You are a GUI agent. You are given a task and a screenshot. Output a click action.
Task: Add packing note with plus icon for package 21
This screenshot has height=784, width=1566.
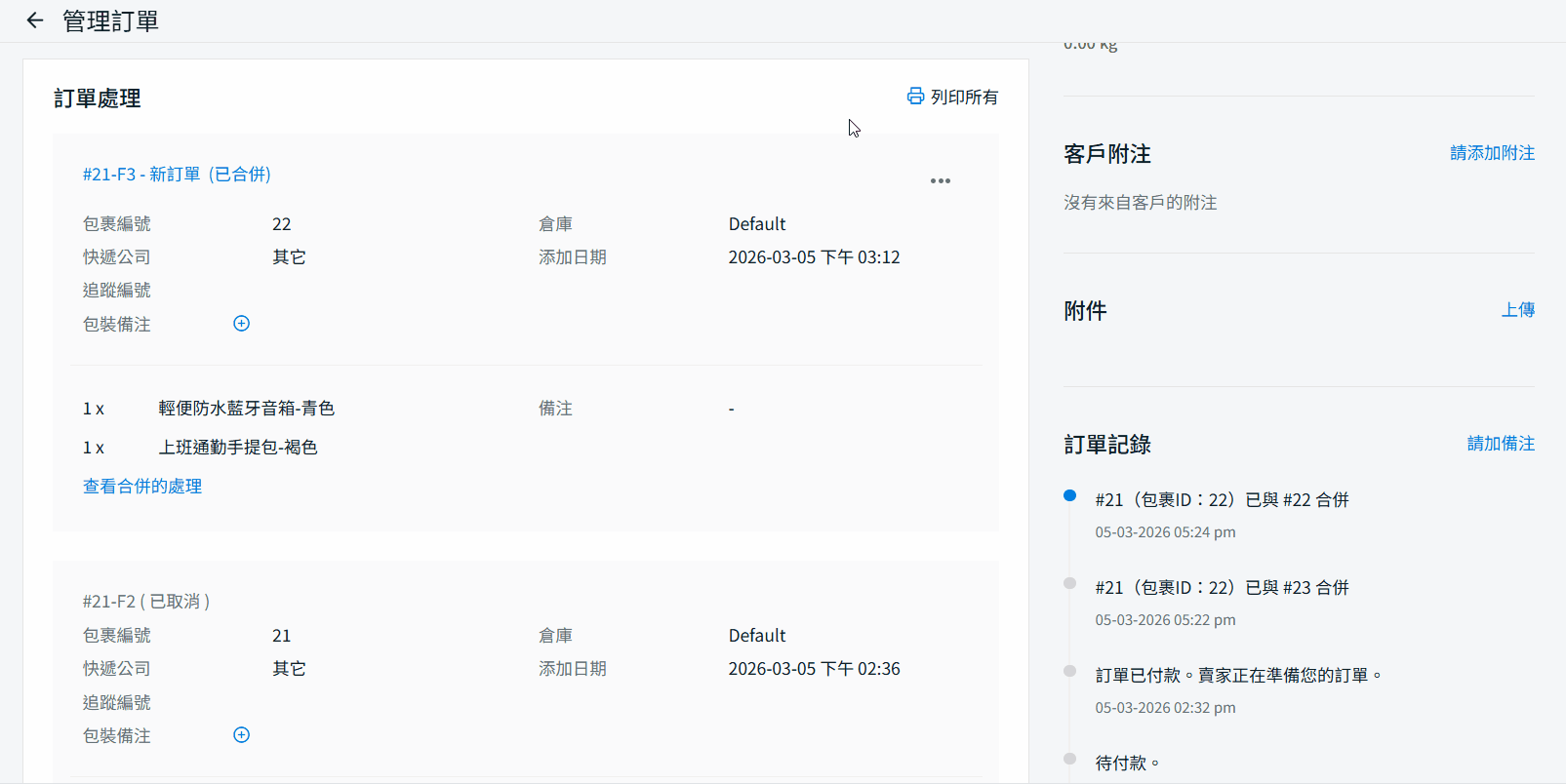(x=242, y=735)
